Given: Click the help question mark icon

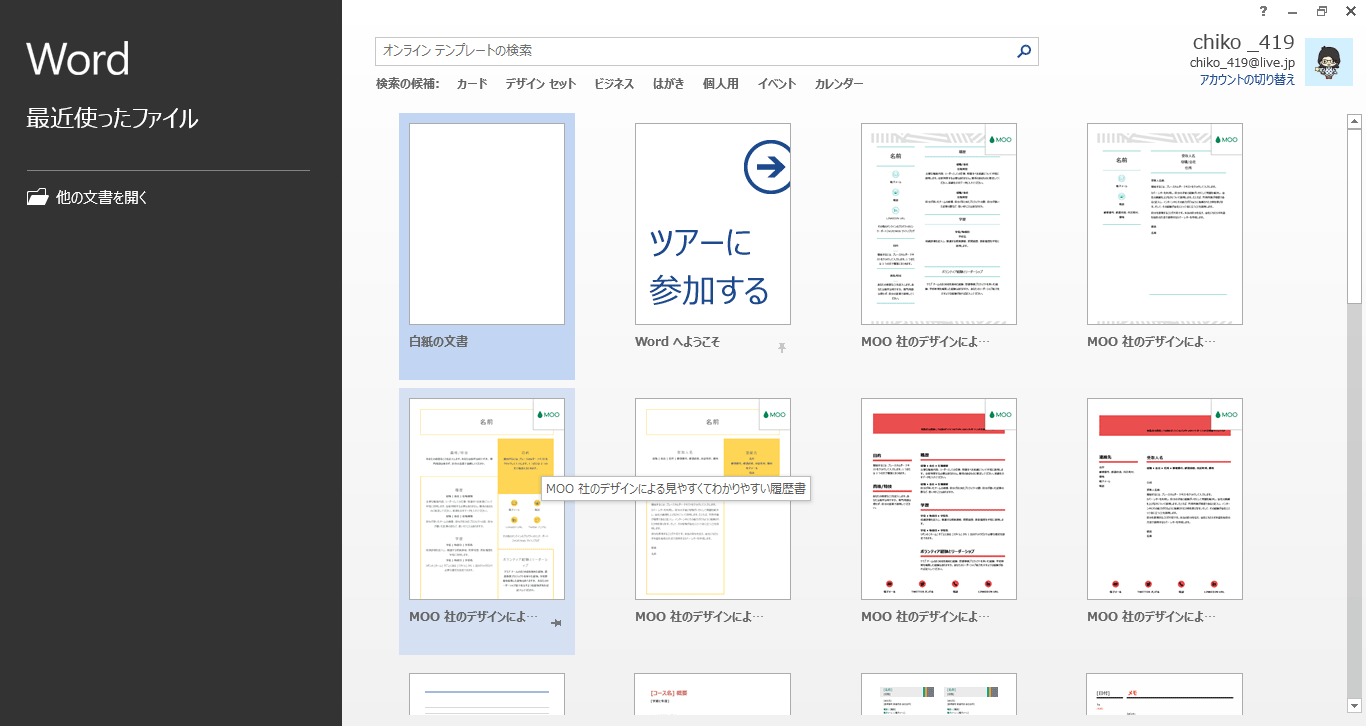Looking at the screenshot, I should [1264, 11].
